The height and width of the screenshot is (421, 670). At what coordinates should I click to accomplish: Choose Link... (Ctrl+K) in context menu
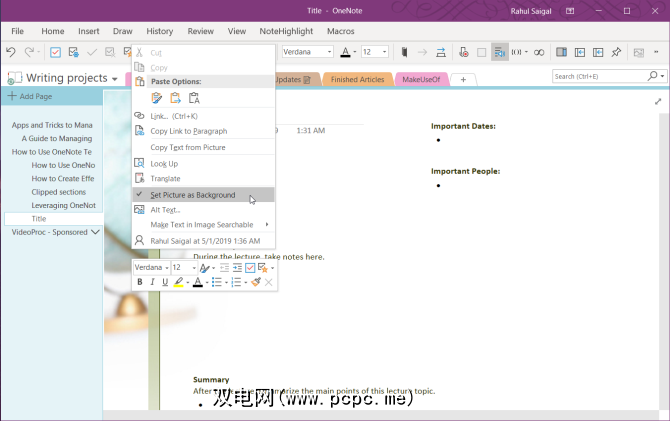pyautogui.click(x=203, y=116)
